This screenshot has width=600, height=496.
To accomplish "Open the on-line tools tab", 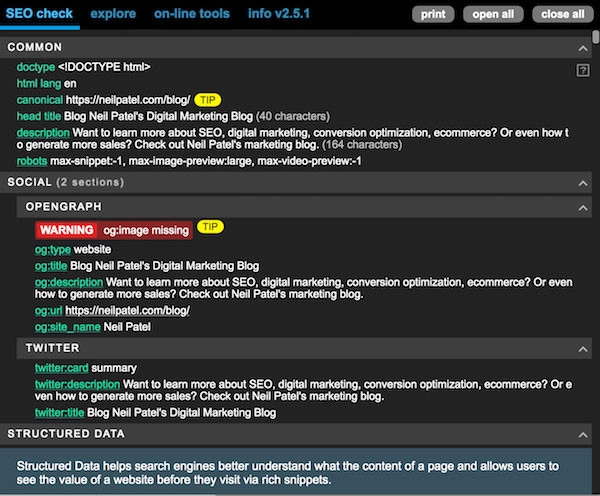I will click(191, 14).
